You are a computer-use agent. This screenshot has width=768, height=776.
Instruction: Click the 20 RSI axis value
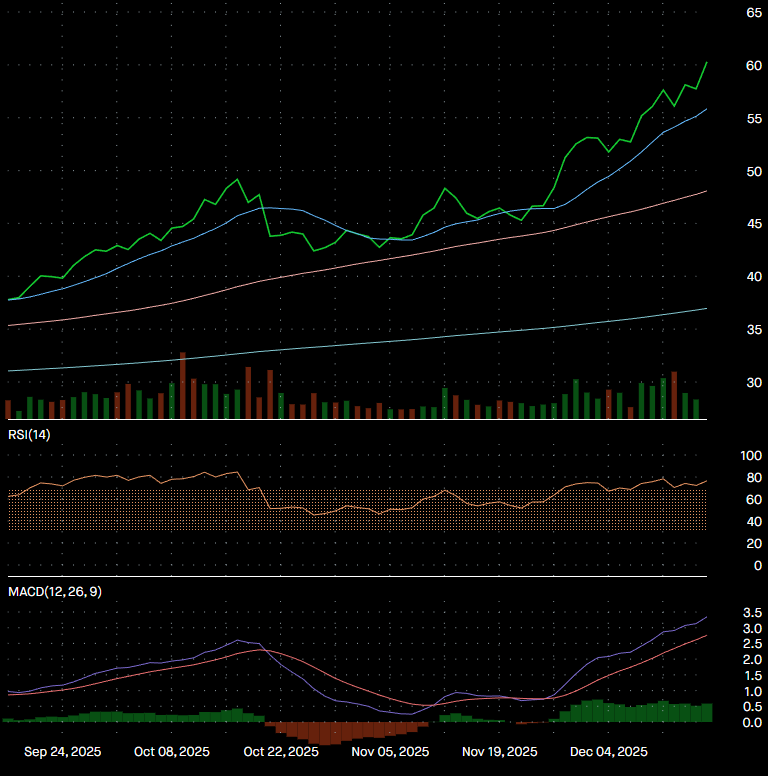[754, 544]
